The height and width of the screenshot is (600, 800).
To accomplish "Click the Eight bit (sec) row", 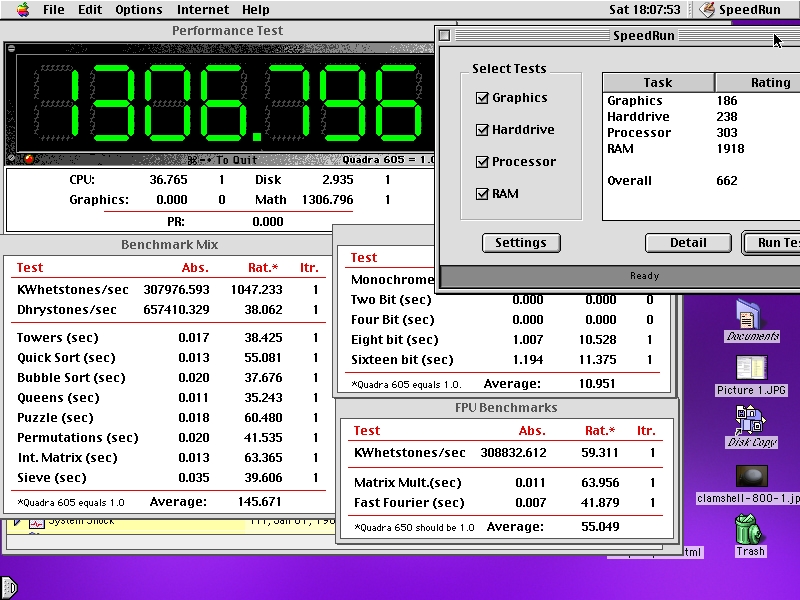I will click(x=503, y=340).
